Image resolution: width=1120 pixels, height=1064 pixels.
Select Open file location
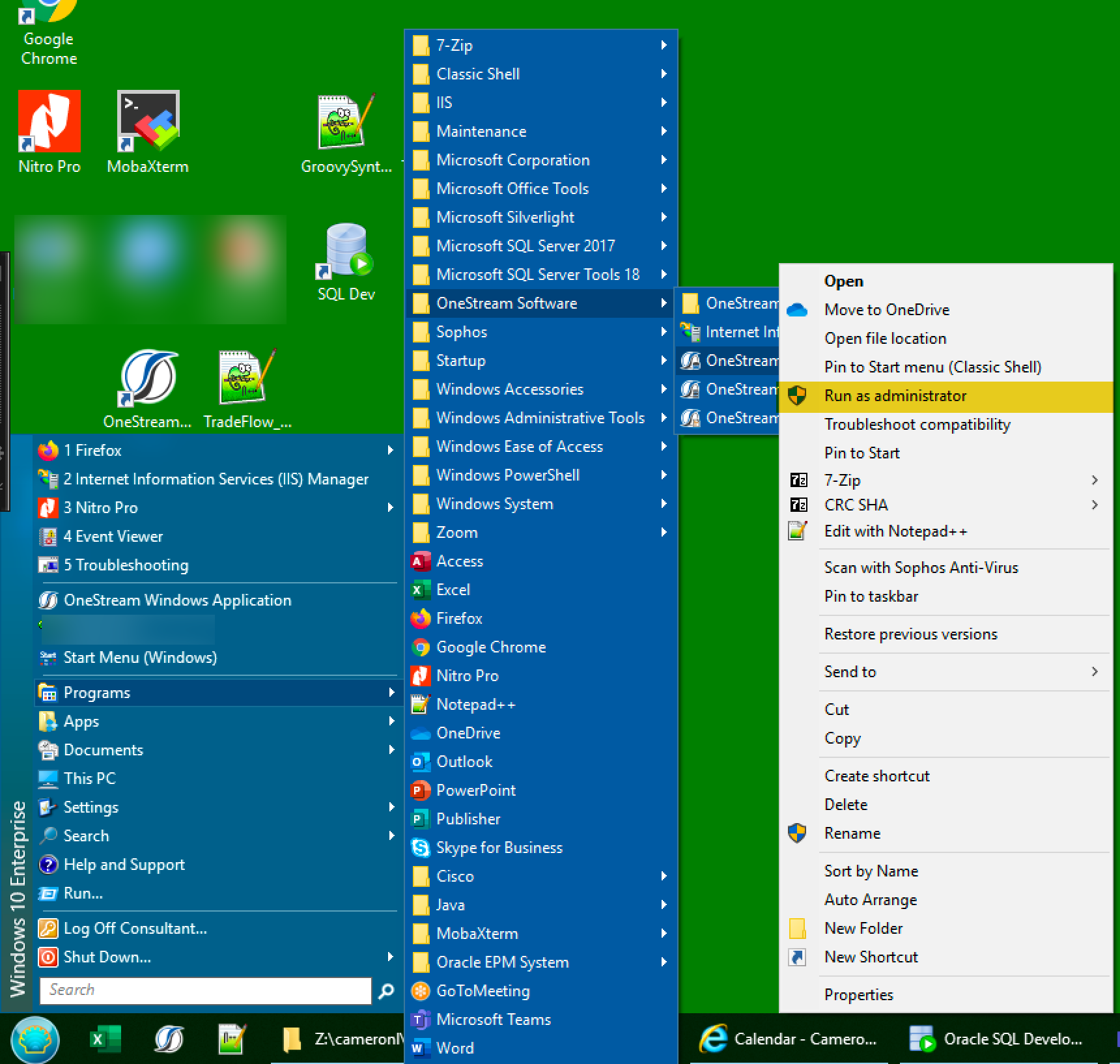[x=946, y=339]
